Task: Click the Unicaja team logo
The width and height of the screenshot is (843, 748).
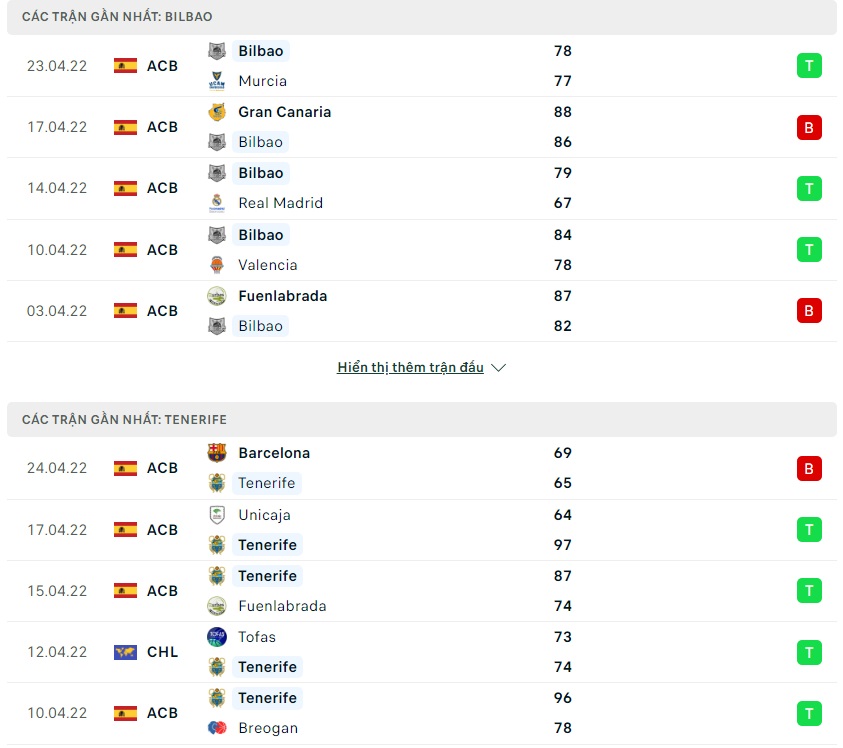Action: point(216,515)
